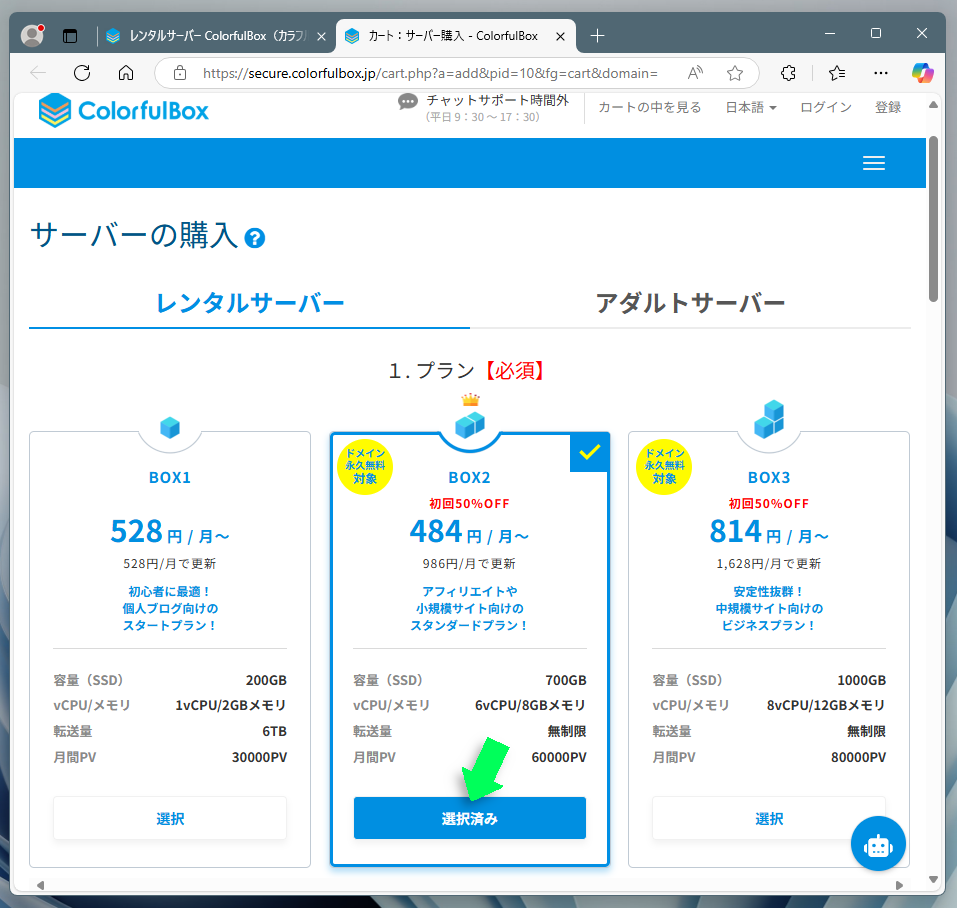
Task: Open Read aloud icon in address bar
Action: pos(695,73)
